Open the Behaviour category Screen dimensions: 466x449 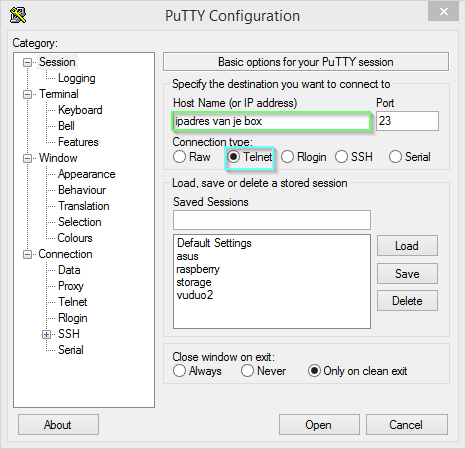tap(82, 190)
